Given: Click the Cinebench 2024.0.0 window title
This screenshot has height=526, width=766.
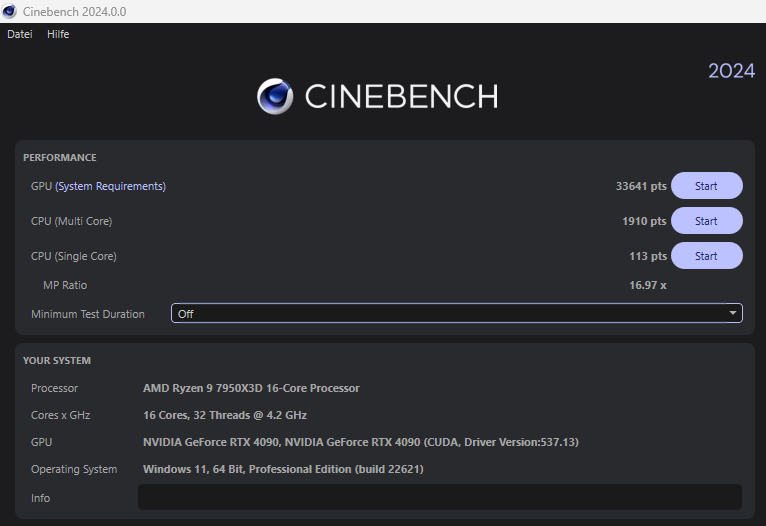Looking at the screenshot, I should [74, 12].
